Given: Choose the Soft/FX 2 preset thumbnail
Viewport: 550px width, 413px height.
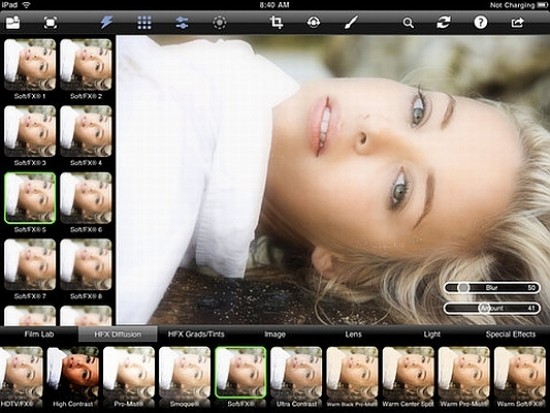Looking at the screenshot, I should pos(86,69).
